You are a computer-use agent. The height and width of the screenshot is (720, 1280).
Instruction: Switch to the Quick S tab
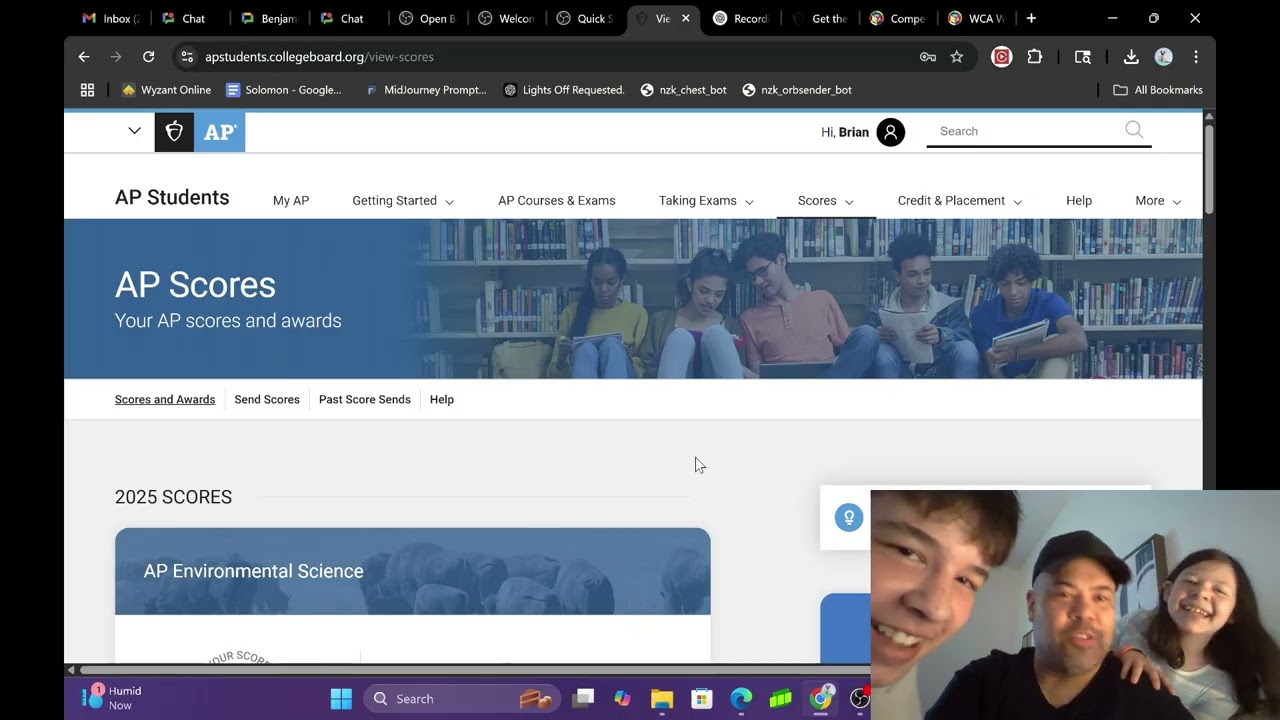tap(585, 18)
